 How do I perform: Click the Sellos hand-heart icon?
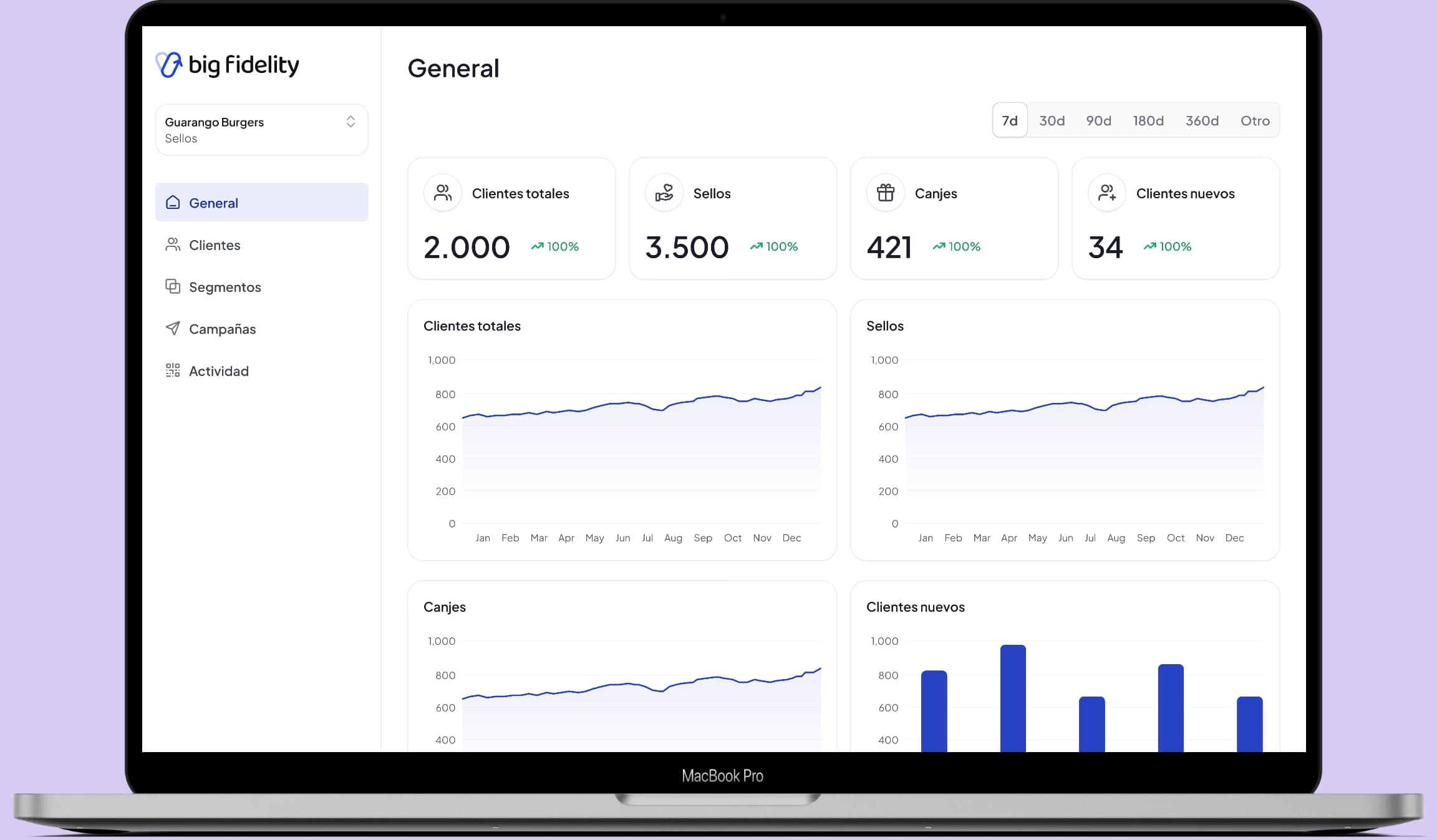point(664,193)
